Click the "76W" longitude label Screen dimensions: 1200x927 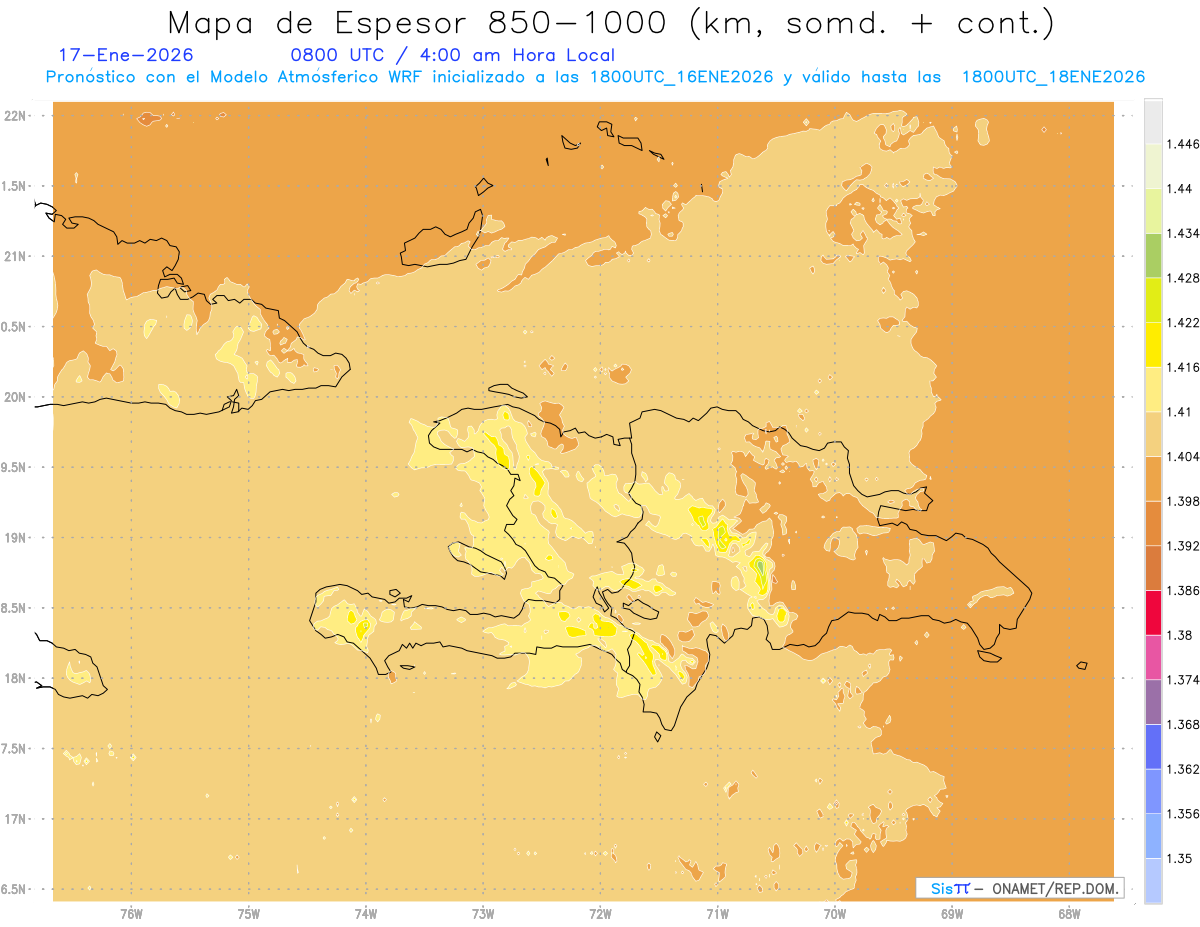(x=131, y=913)
